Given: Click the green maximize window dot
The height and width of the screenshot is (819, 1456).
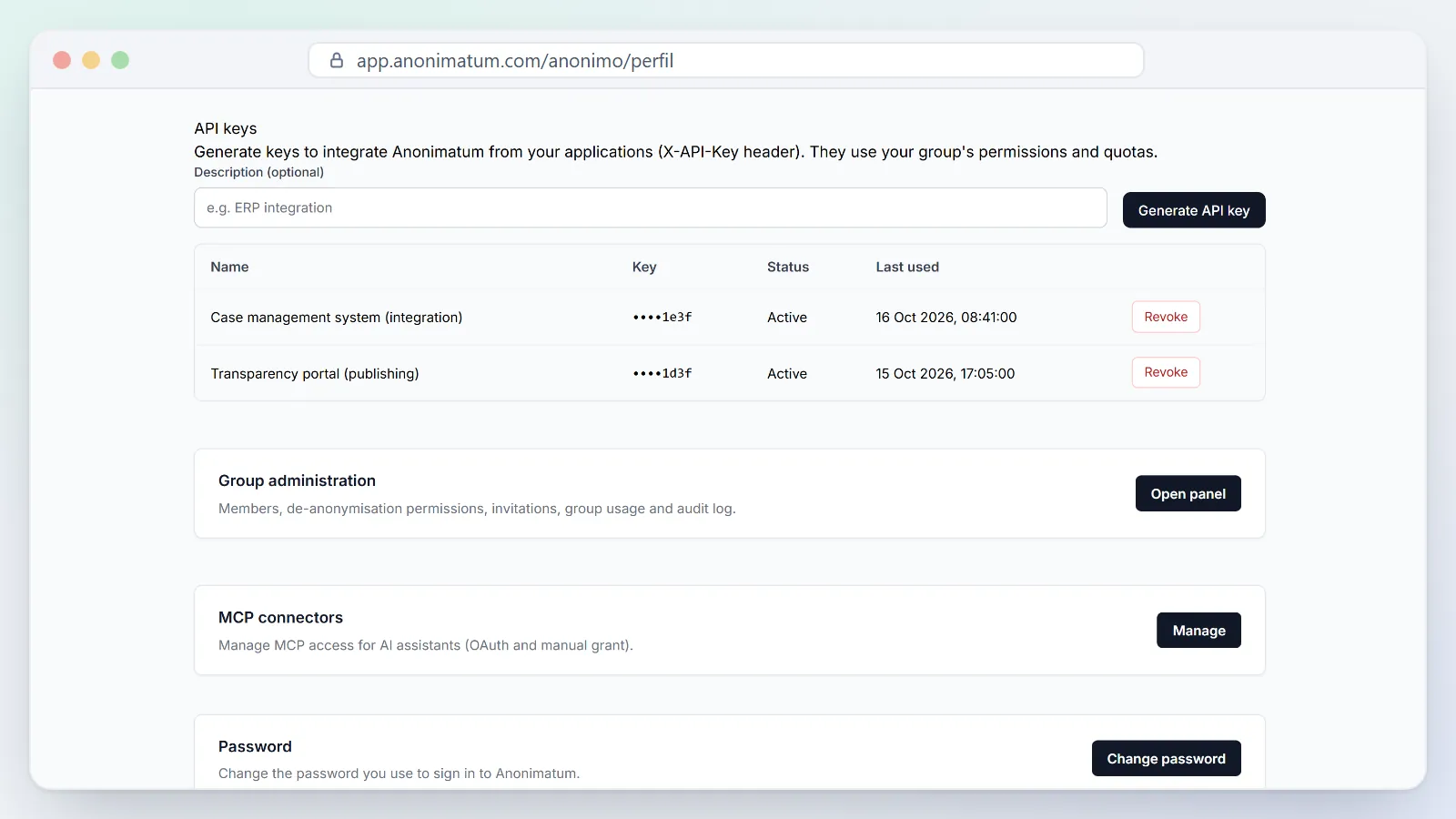Looking at the screenshot, I should (x=120, y=60).
